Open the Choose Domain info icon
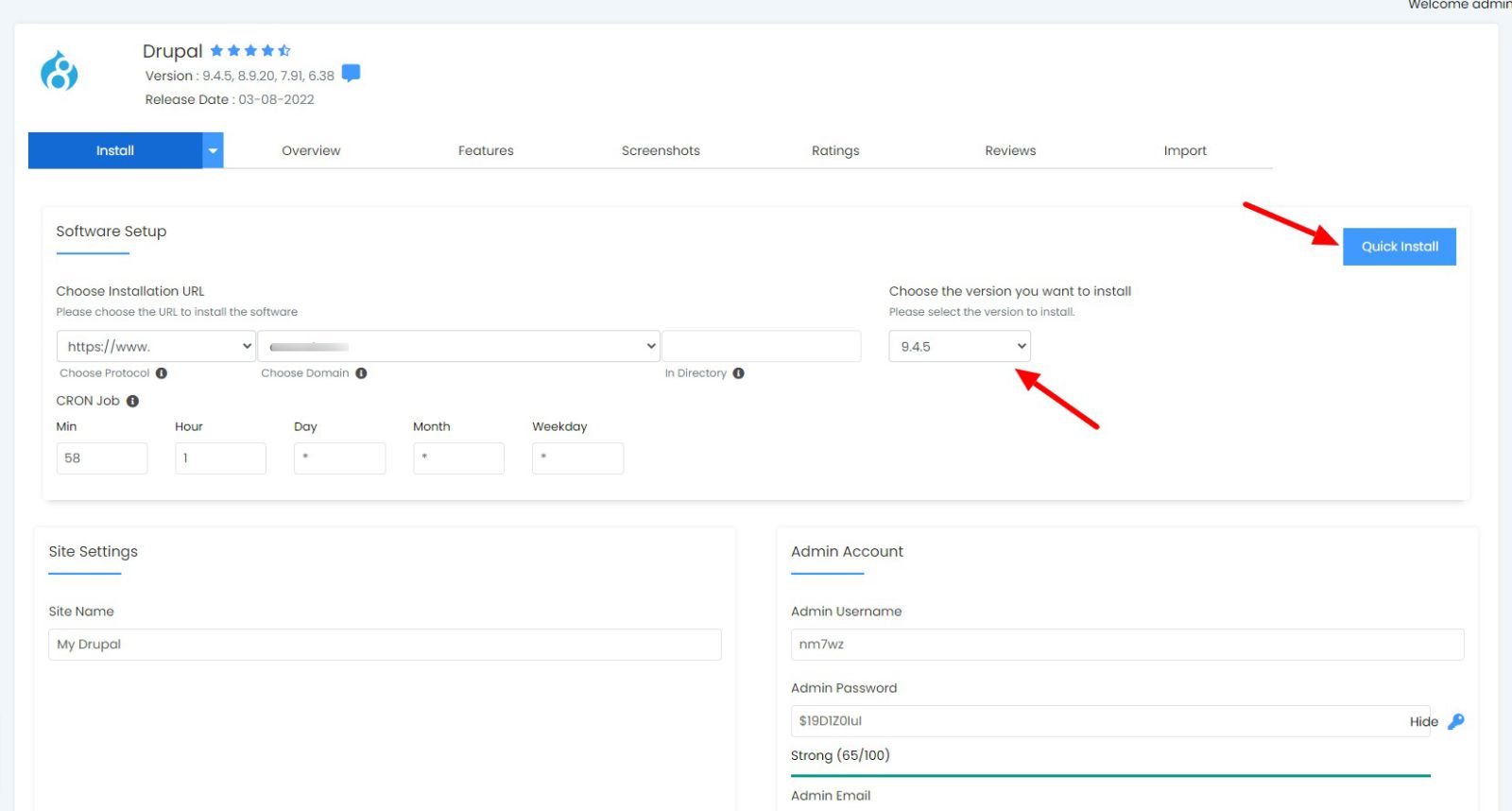 tap(361, 373)
